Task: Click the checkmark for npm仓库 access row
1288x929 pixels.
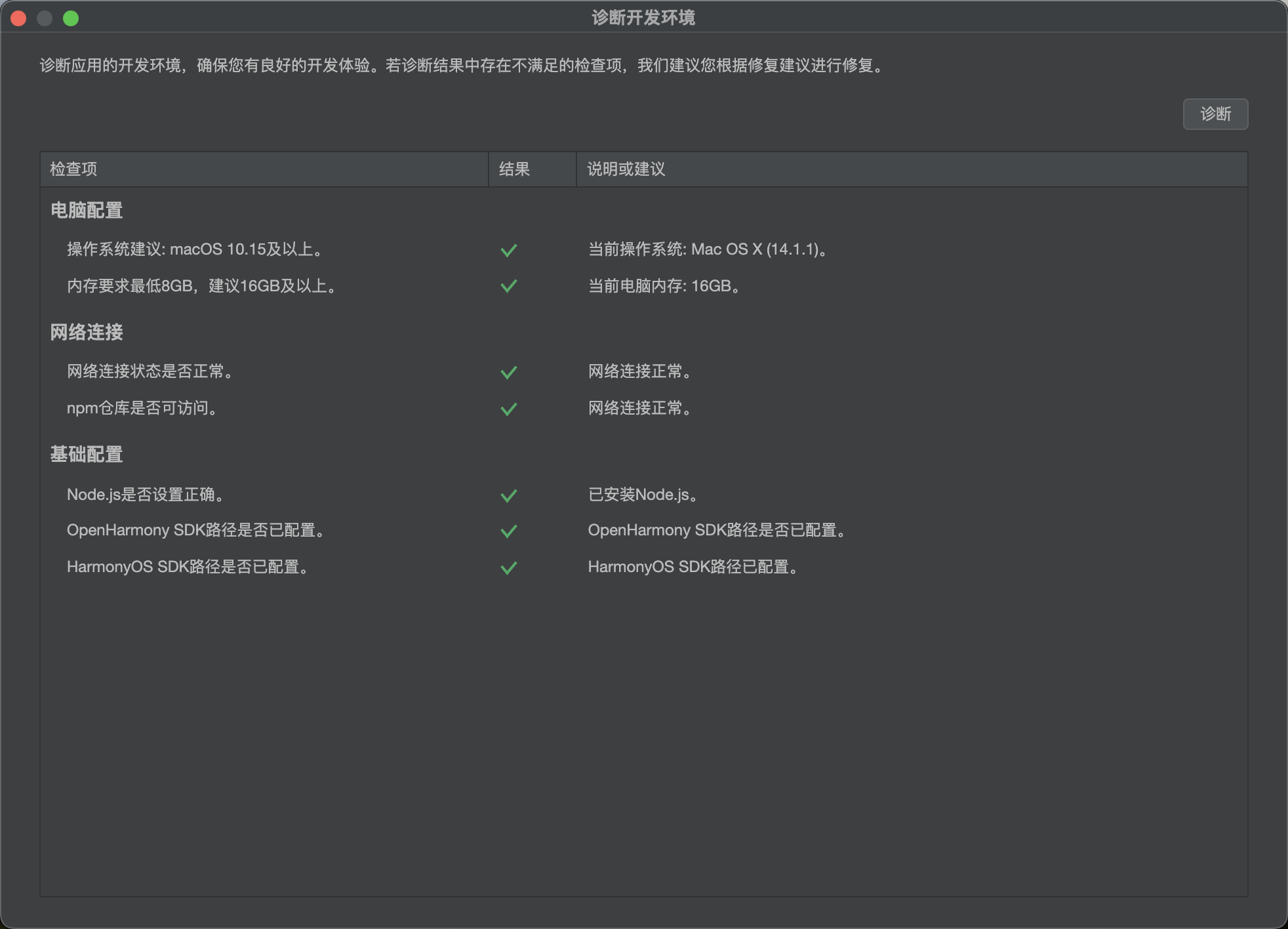Action: coord(509,409)
